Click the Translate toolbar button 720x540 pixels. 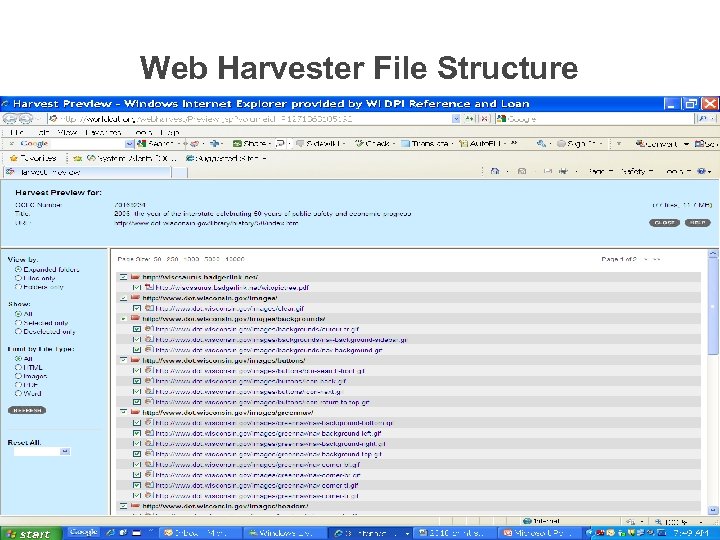pyautogui.click(x=425, y=144)
